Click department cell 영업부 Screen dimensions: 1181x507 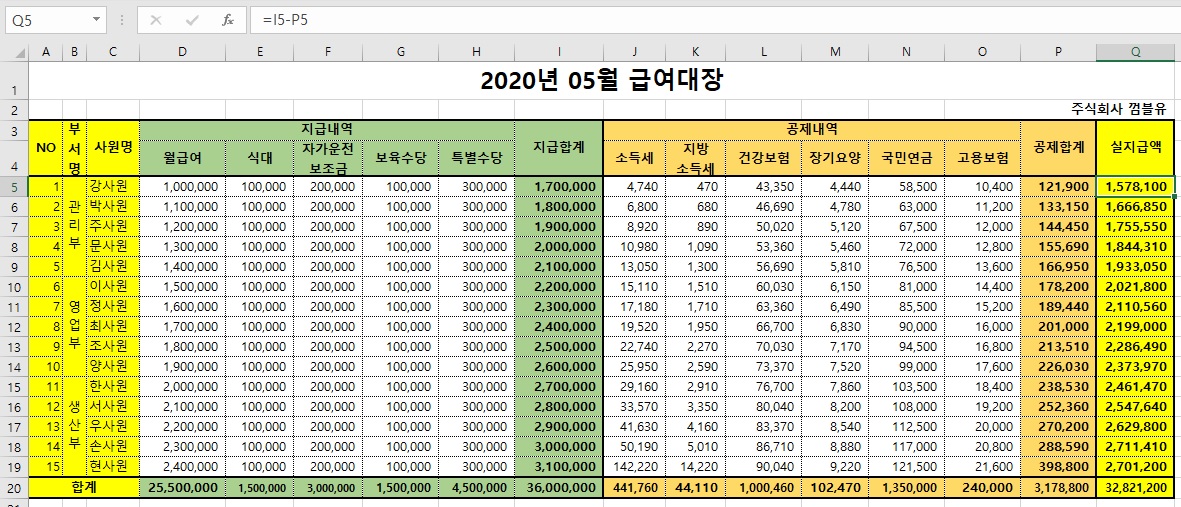click(74, 326)
